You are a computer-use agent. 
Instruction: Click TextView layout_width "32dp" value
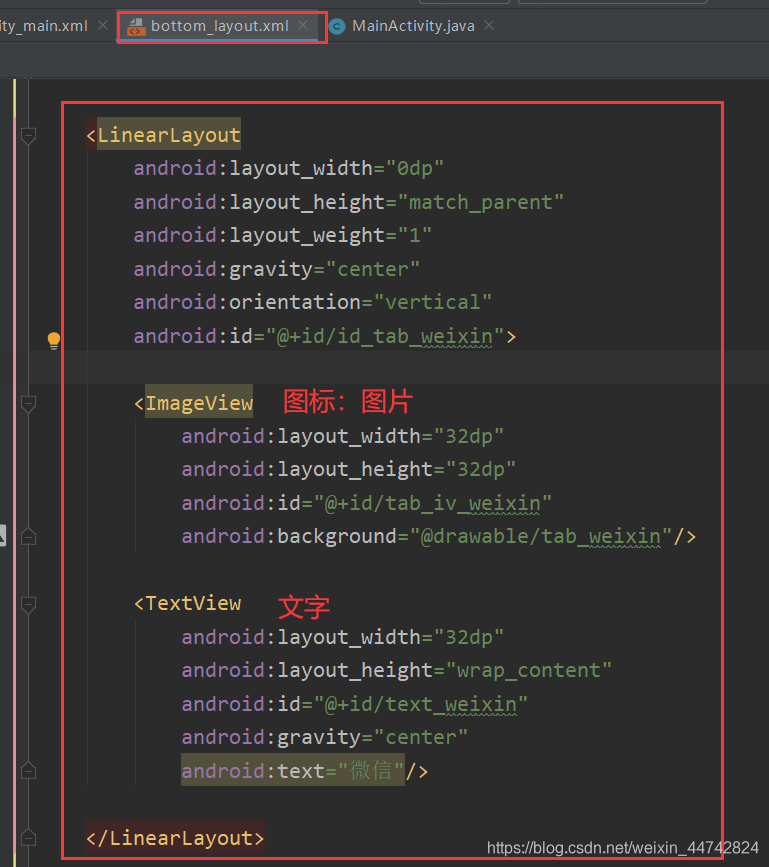click(469, 637)
